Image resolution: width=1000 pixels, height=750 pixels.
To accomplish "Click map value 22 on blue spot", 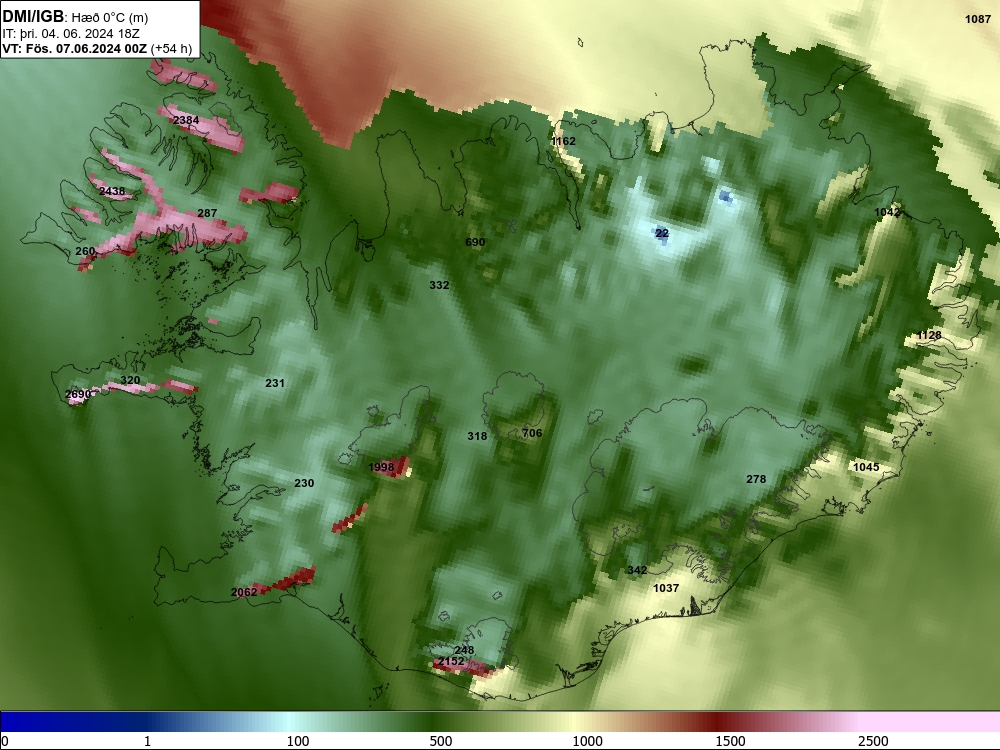I will tap(662, 233).
